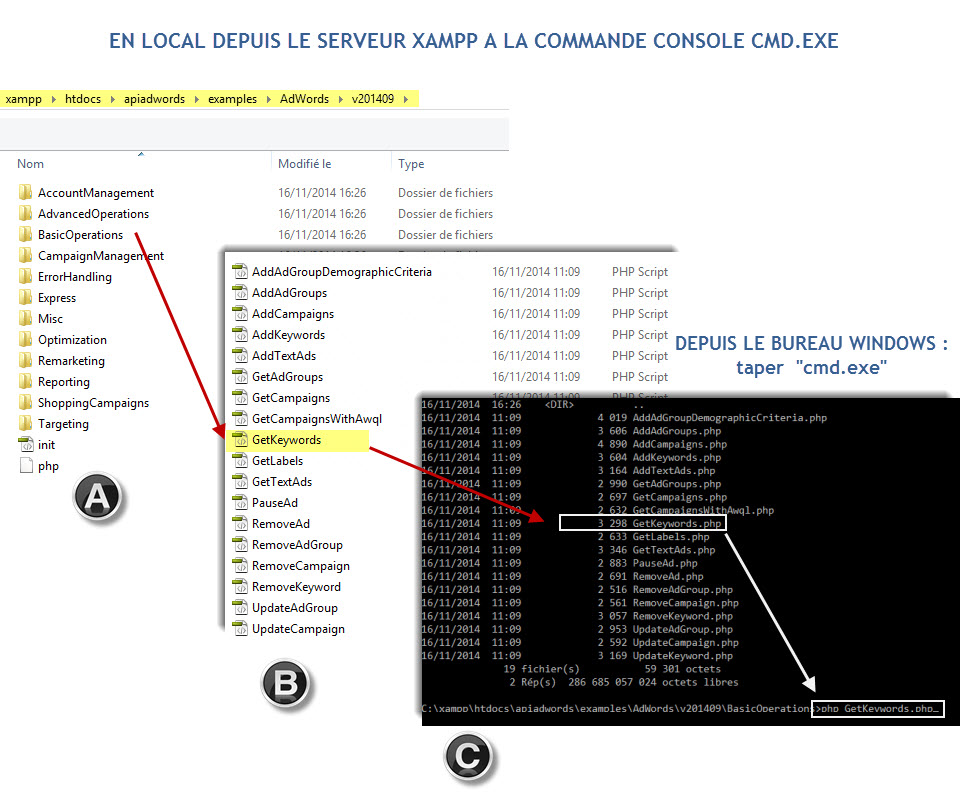The image size is (966, 792).
Task: Open the AccountManagement folder icon
Action: (x=25, y=193)
